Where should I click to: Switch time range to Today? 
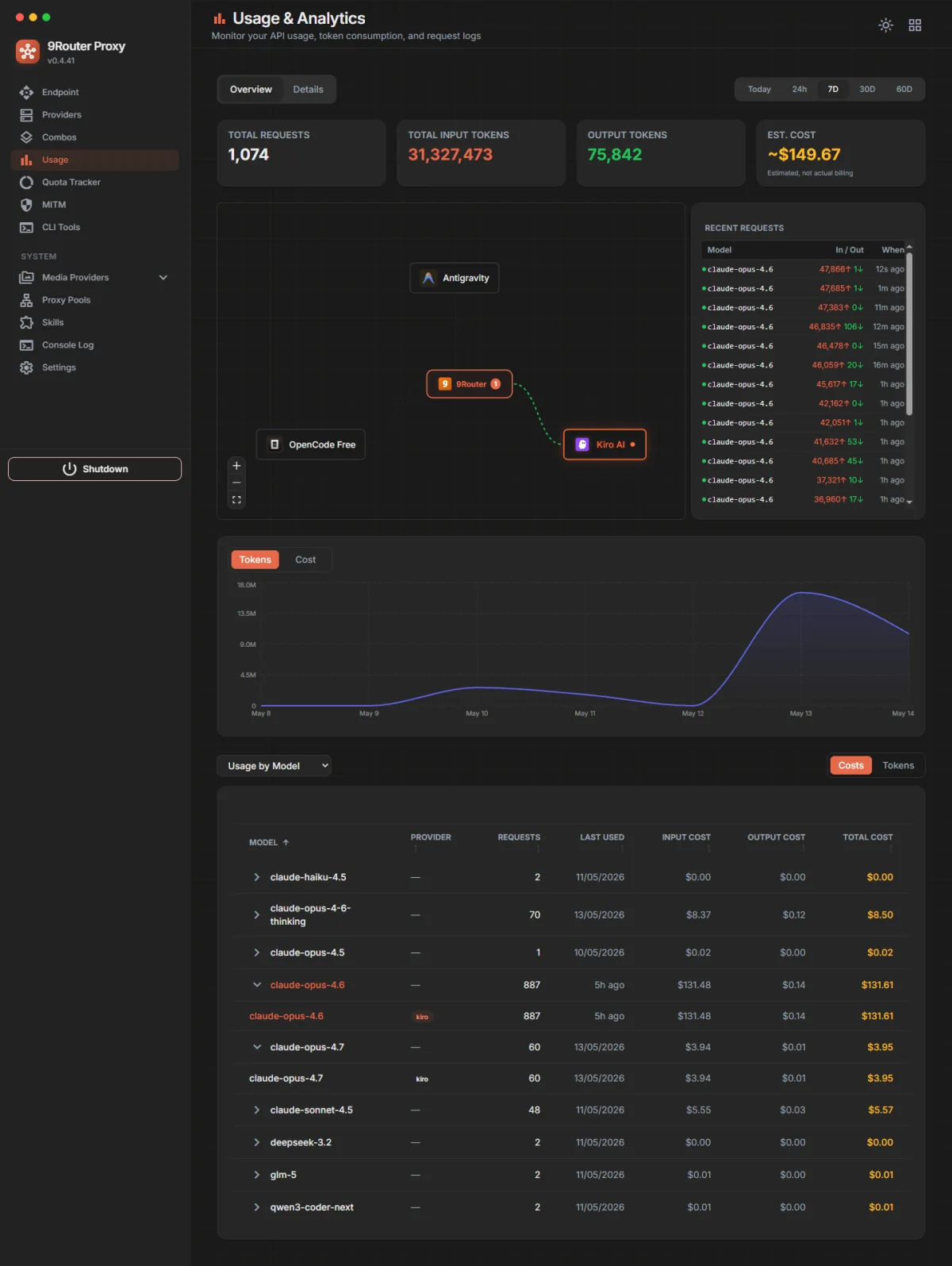759,90
